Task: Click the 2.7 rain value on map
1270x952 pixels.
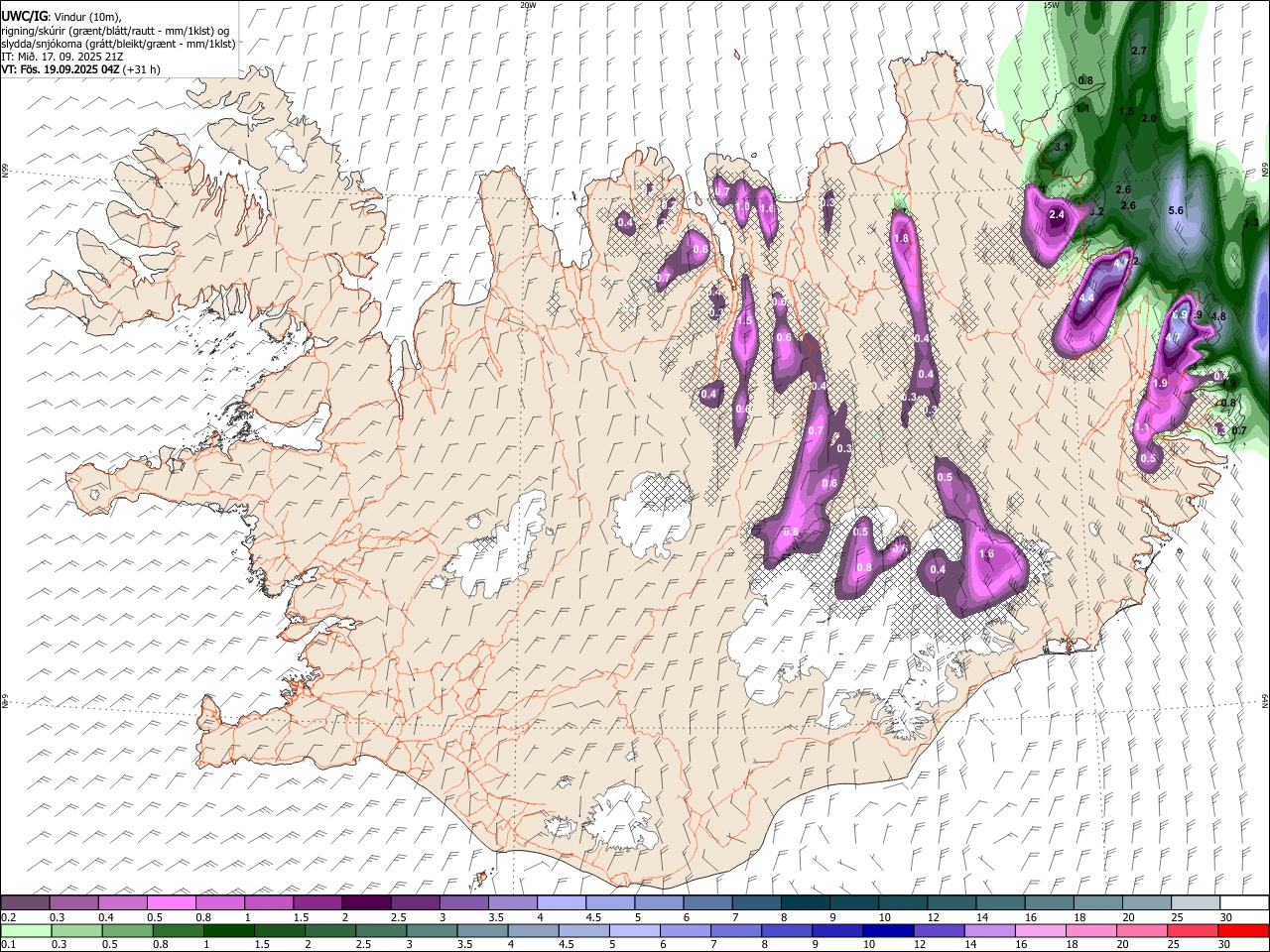Action: 1139,51
